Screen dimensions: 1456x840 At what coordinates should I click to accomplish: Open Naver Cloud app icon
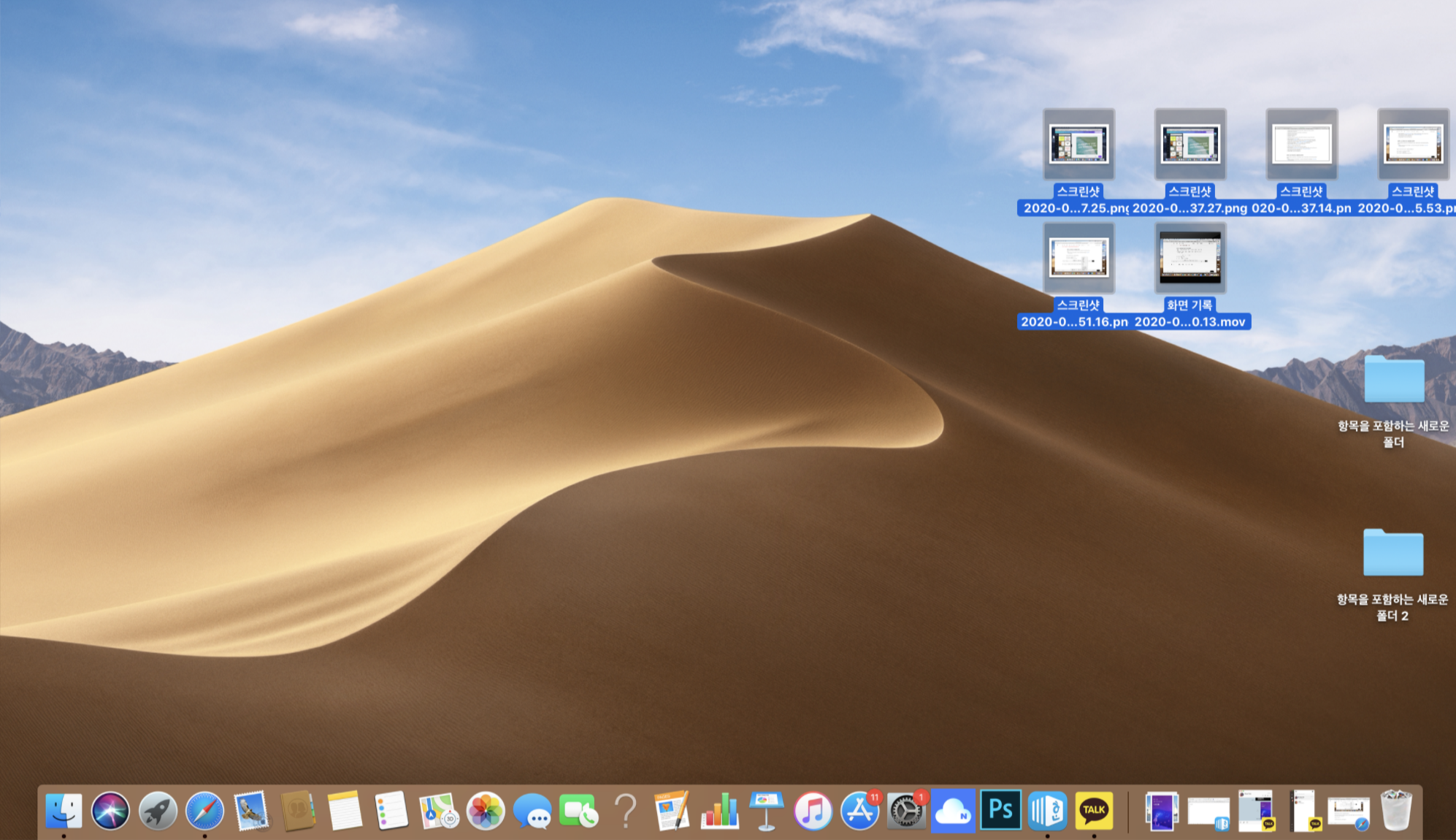pyautogui.click(x=953, y=811)
